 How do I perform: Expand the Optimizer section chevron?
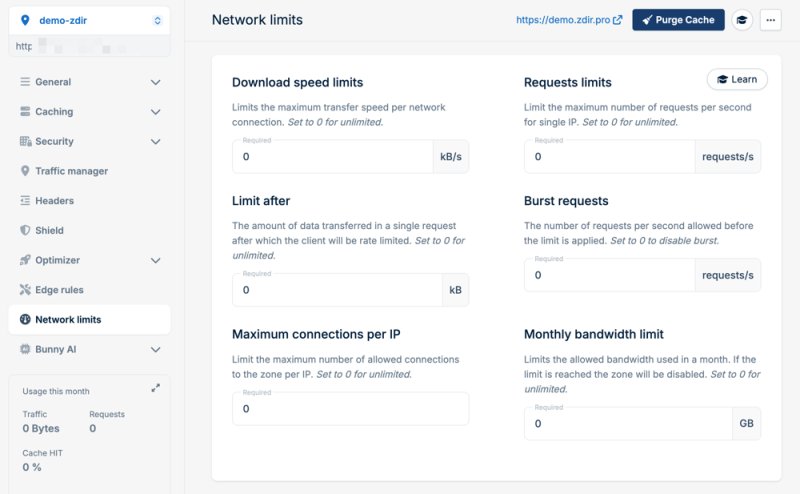(156, 260)
